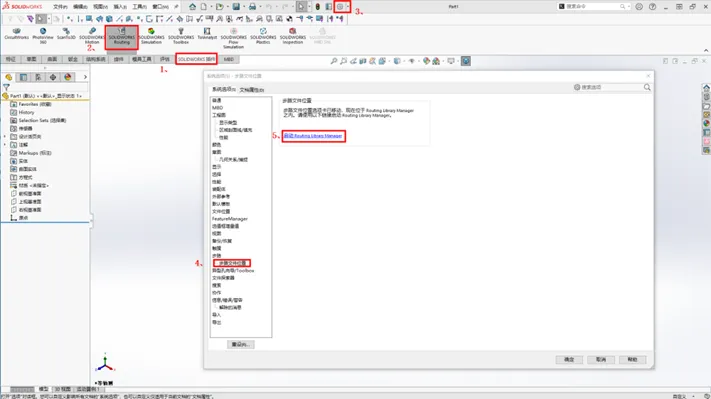Select MBD in the options list
This screenshot has height=399, width=711.
tap(217, 107)
